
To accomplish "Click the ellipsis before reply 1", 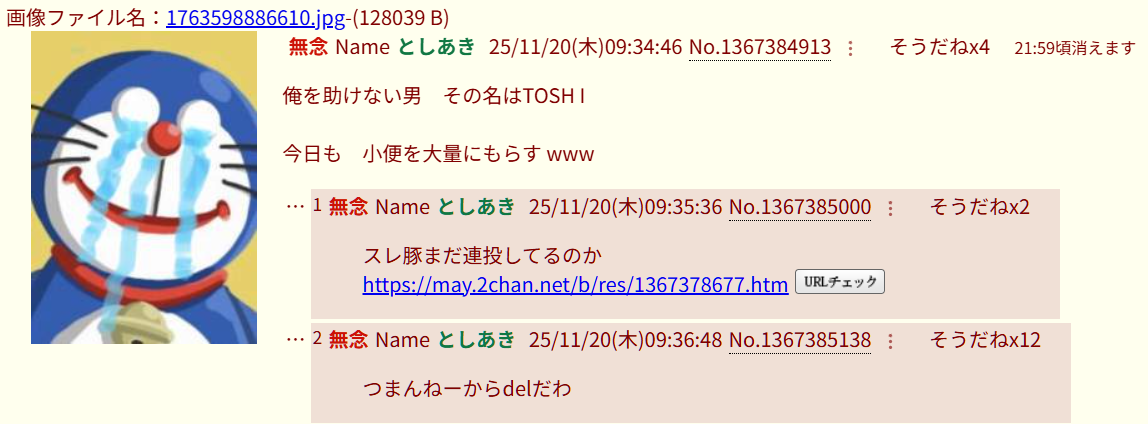I will [294, 207].
